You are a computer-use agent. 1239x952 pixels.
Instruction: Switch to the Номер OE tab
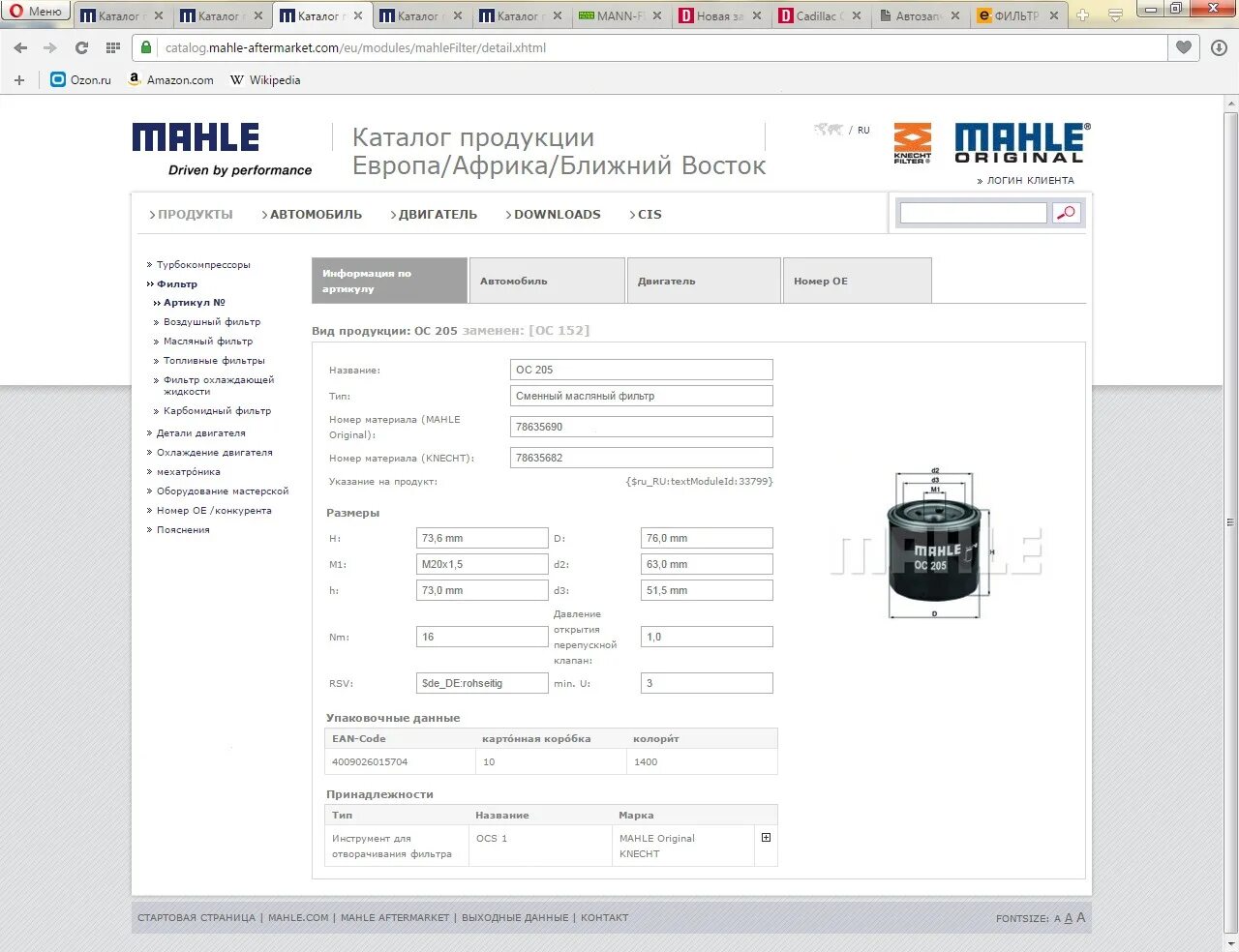coord(857,281)
